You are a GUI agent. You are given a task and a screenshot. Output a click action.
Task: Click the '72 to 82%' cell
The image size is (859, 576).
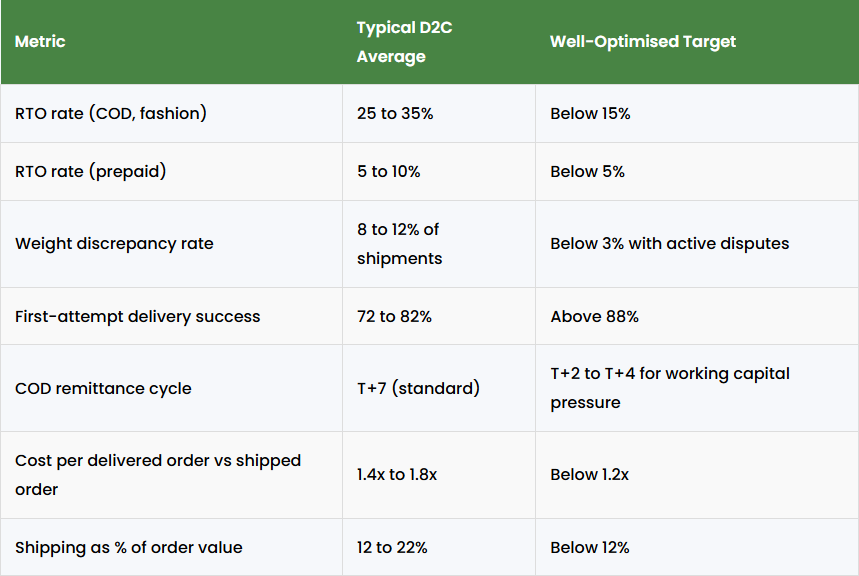click(439, 316)
